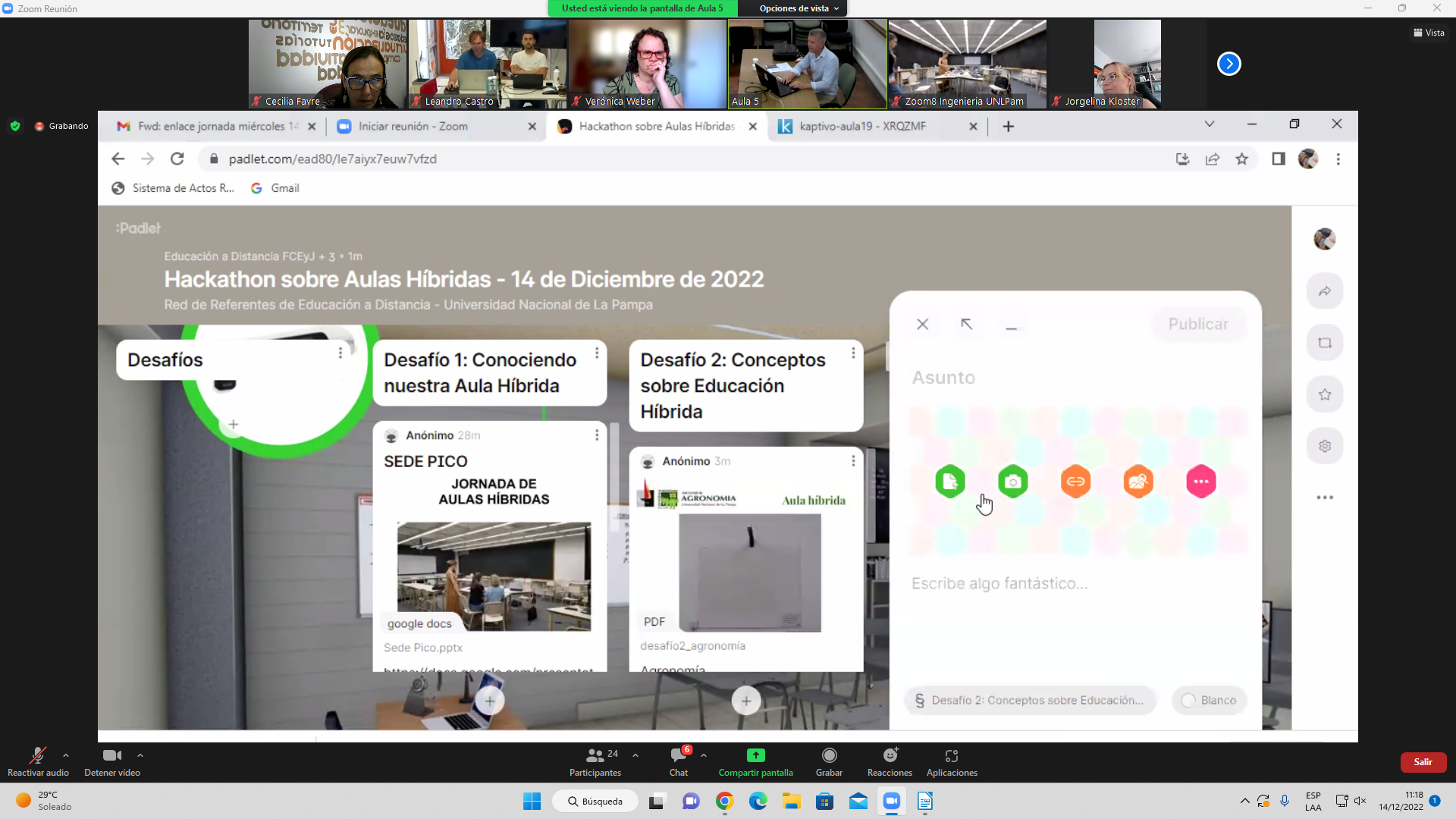Click the Padlet remake icon in sidebar
Screen dimensions: 1456x819
tap(1325, 343)
